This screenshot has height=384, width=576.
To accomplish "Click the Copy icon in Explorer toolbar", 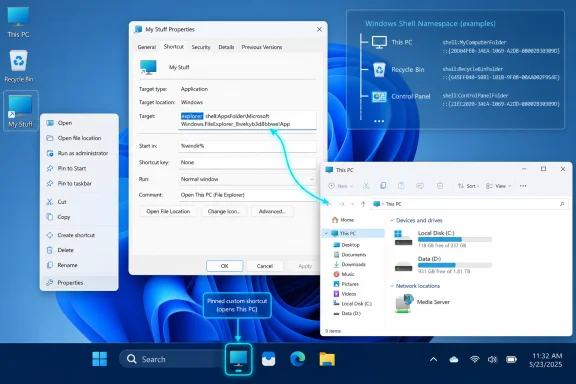I will [383, 186].
